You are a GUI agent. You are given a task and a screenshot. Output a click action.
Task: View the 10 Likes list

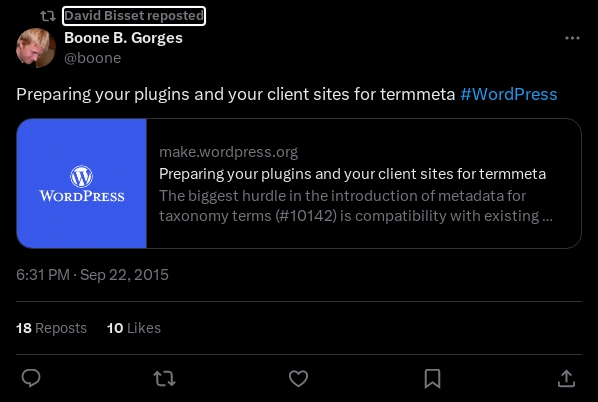coord(134,328)
